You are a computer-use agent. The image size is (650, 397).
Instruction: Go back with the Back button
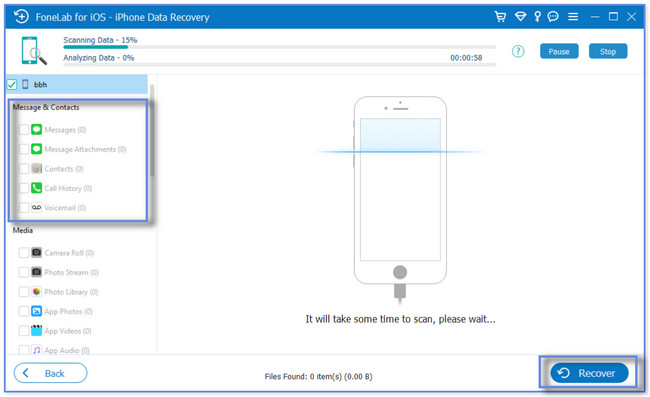51,373
